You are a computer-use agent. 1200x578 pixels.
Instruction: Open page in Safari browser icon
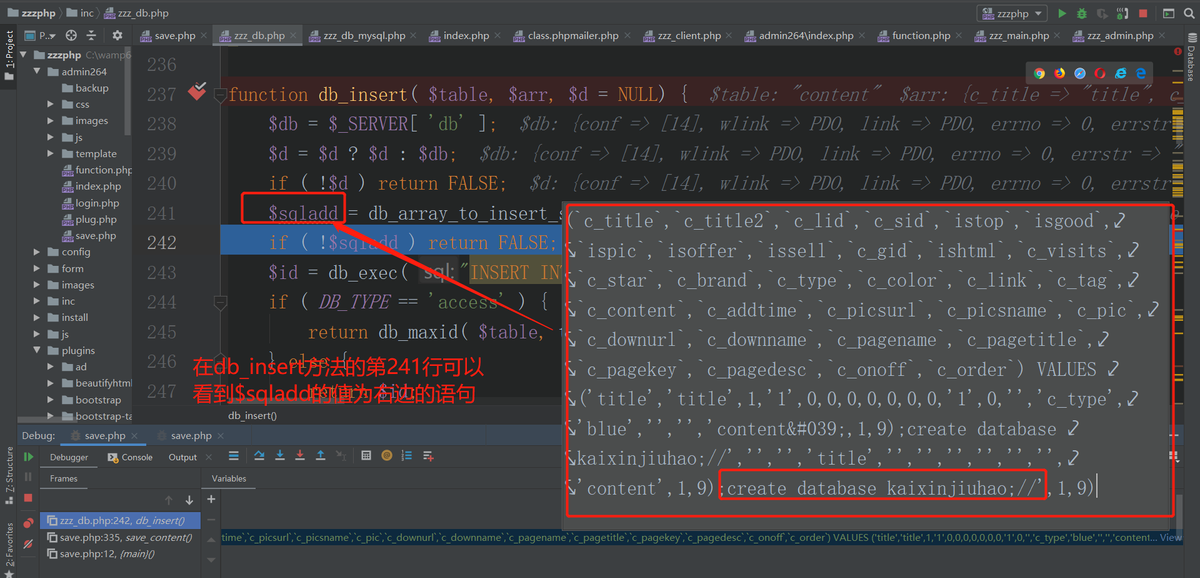tap(1080, 73)
